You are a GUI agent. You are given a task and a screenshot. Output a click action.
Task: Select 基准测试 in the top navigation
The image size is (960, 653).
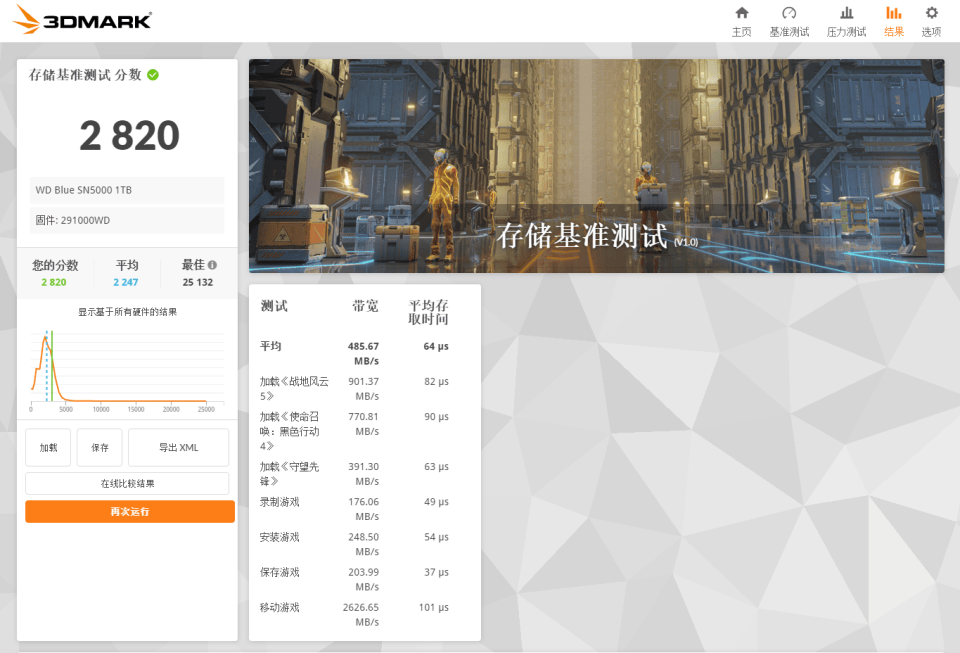click(789, 22)
